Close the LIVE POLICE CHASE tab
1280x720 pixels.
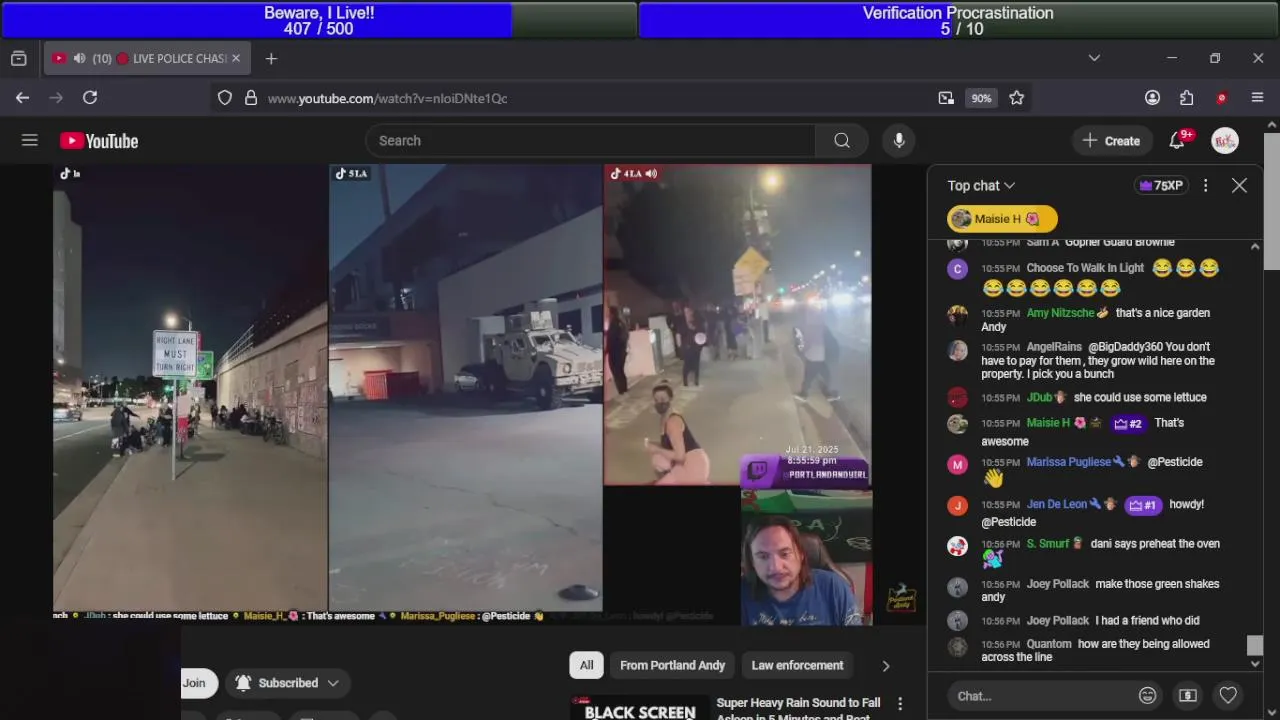click(x=236, y=59)
